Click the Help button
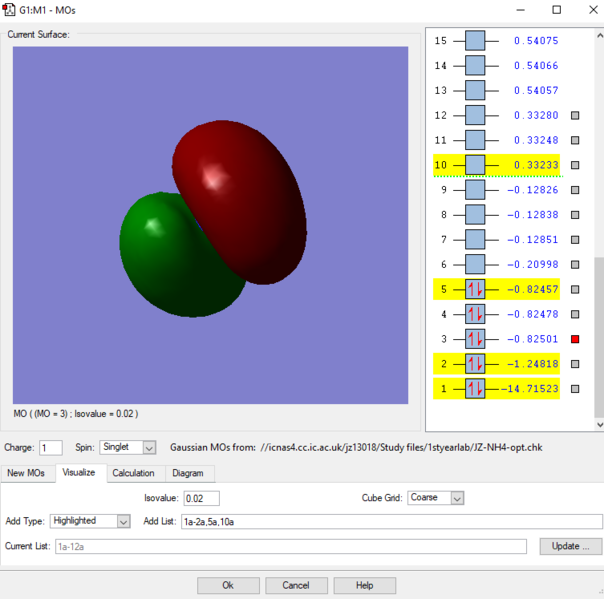This screenshot has width=604, height=599. point(364,586)
